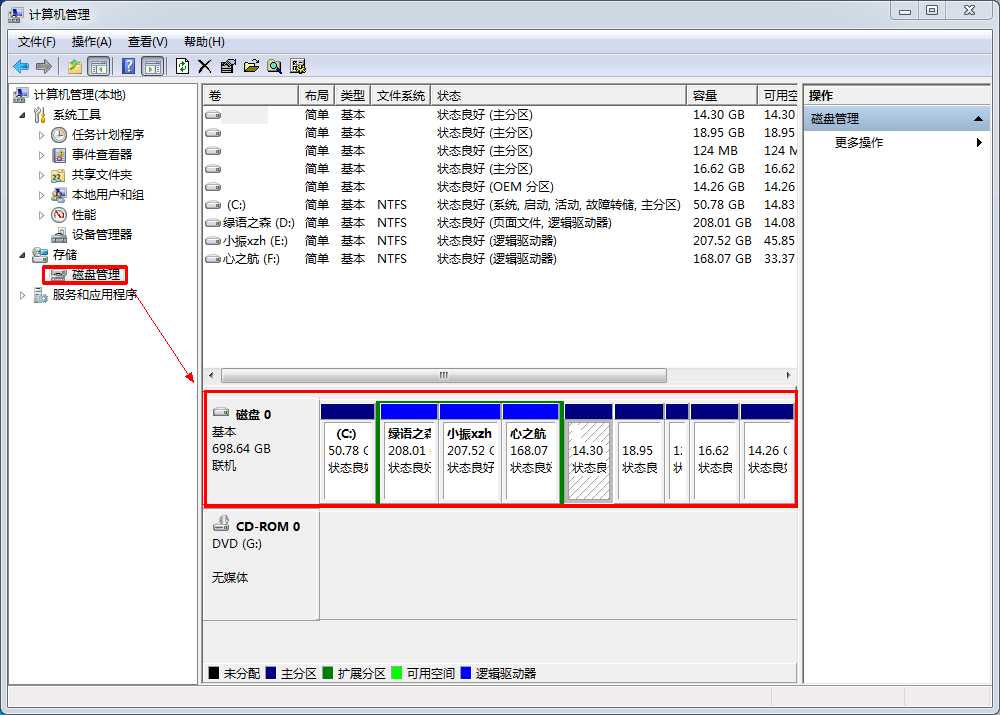This screenshot has width=1000, height=715.
Task: Click the 磁盘 0 disk label
Action: tap(253, 415)
